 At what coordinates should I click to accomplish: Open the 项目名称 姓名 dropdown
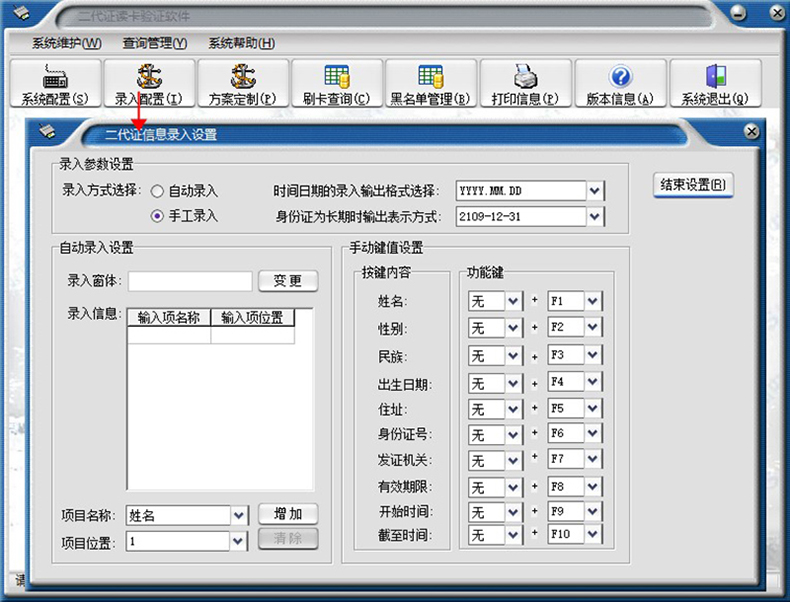(x=239, y=516)
